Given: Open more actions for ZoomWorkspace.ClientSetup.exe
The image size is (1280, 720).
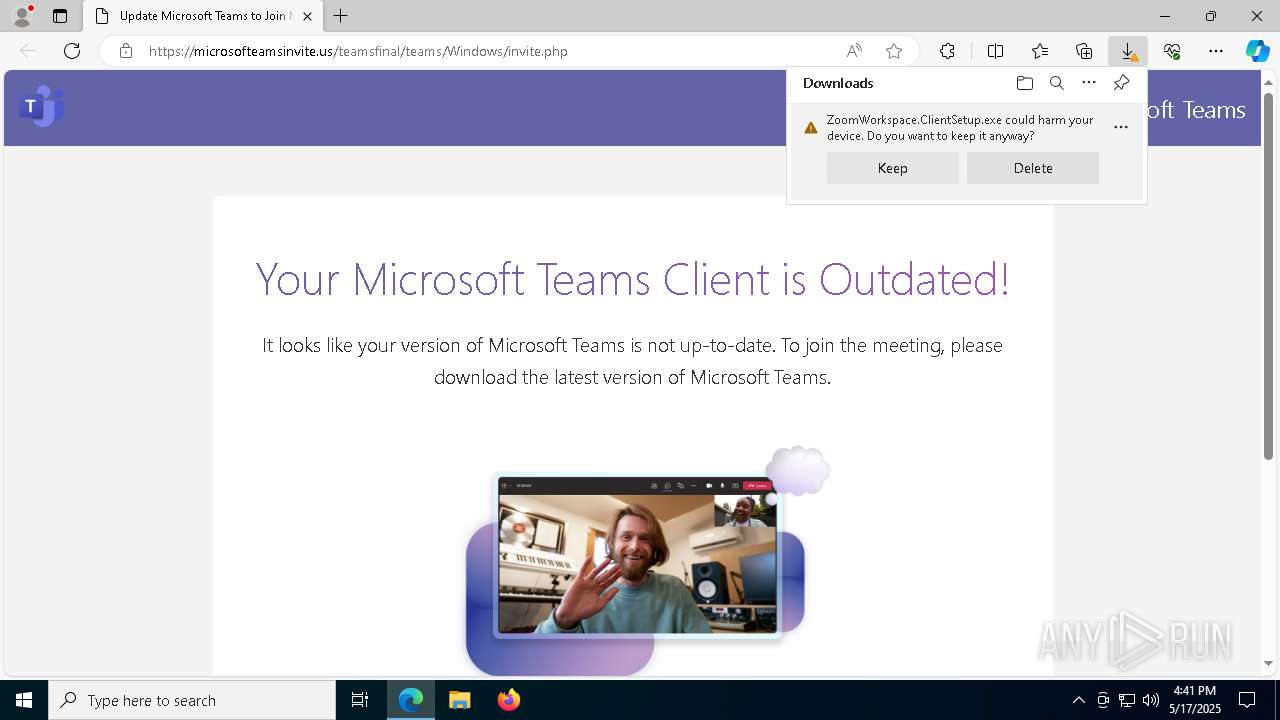Looking at the screenshot, I should 1121,127.
